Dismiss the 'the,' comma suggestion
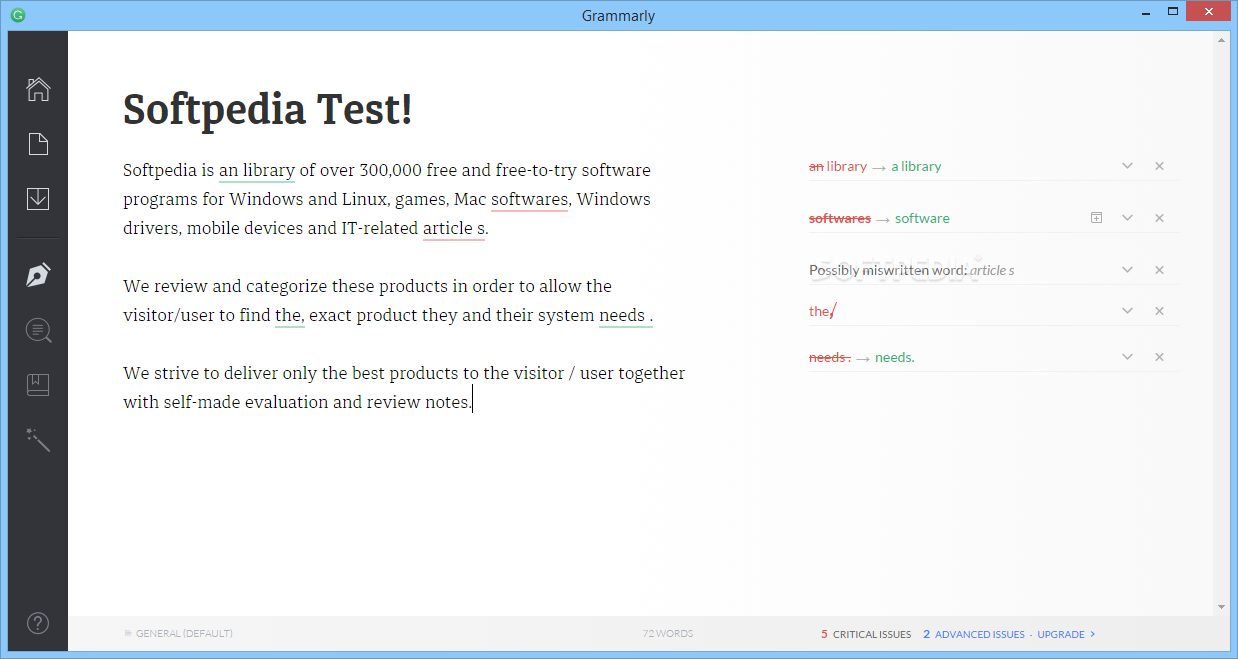The width and height of the screenshot is (1238, 659). tap(1159, 311)
